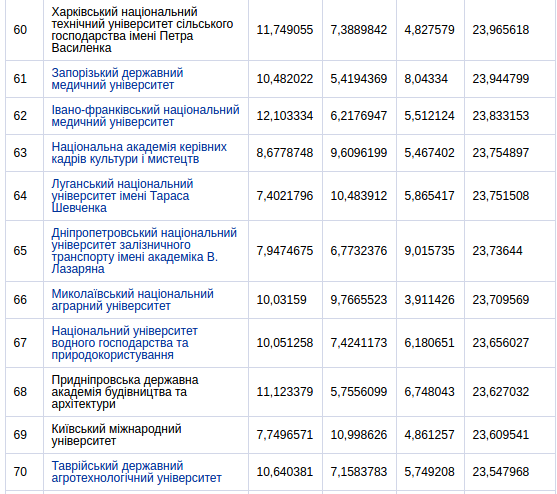Viewport: 557px width, 494px height.
Task: Click the value 3,911426 in row 66
Action: click(429, 300)
